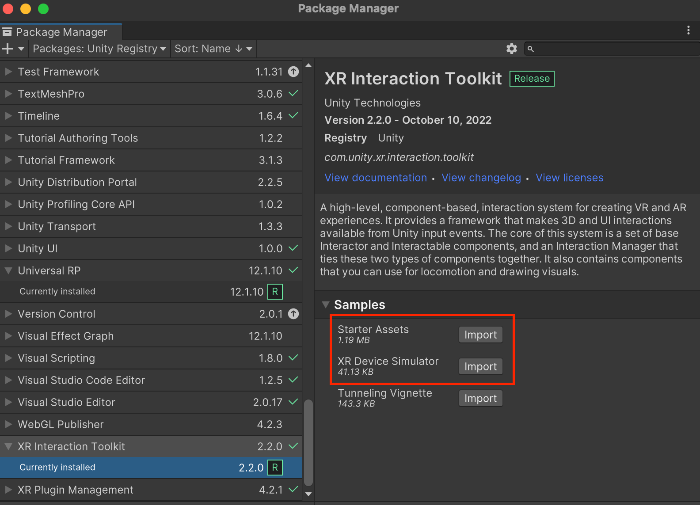Open the three-dot window options menu

point(688,30)
